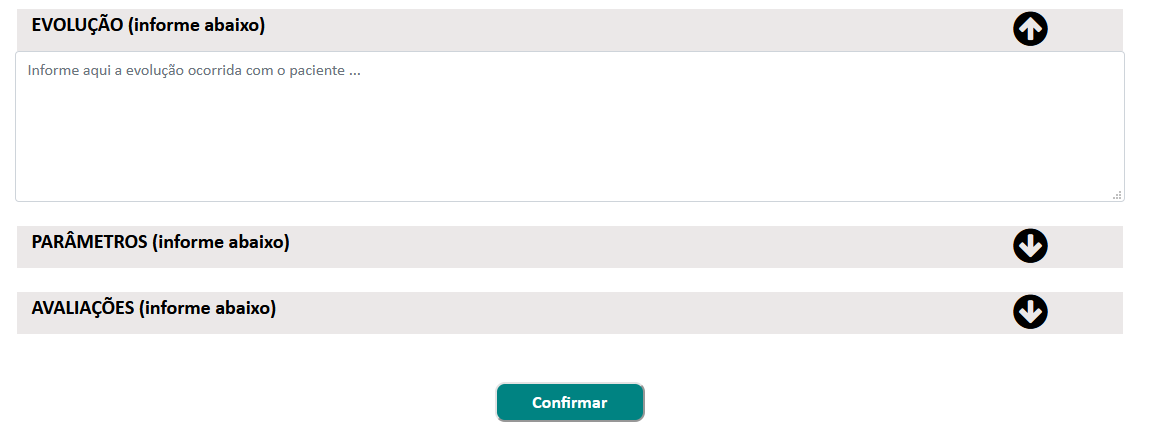The image size is (1151, 431).
Task: Open the AVALIAÇÕES (informe abaixo) accordion
Action: pos(570,313)
